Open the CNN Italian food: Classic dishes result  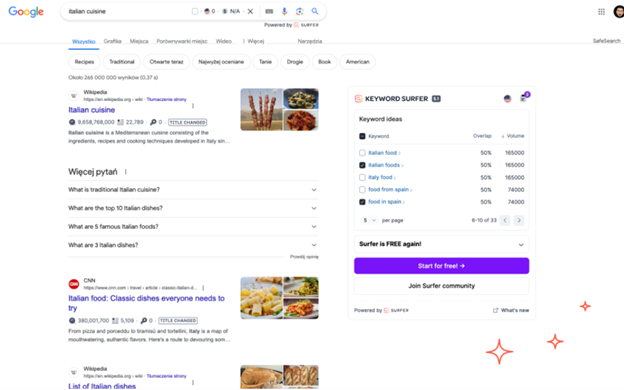tap(146, 303)
